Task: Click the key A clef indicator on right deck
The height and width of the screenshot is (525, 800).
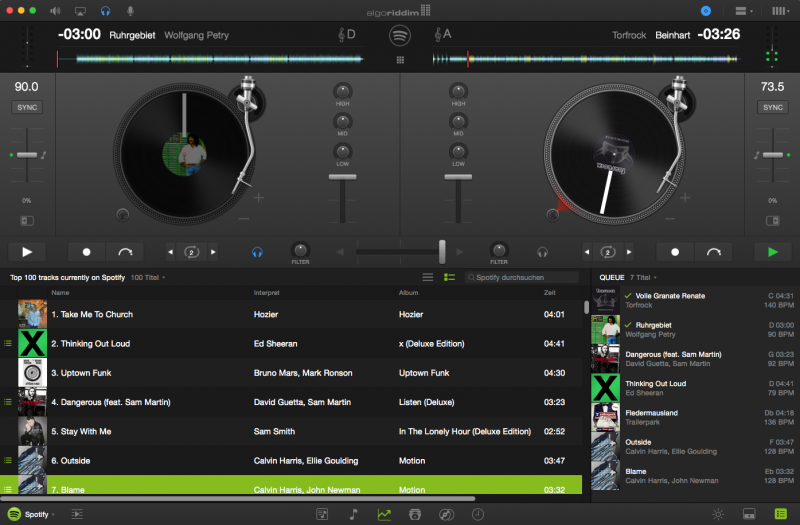Action: pos(442,35)
